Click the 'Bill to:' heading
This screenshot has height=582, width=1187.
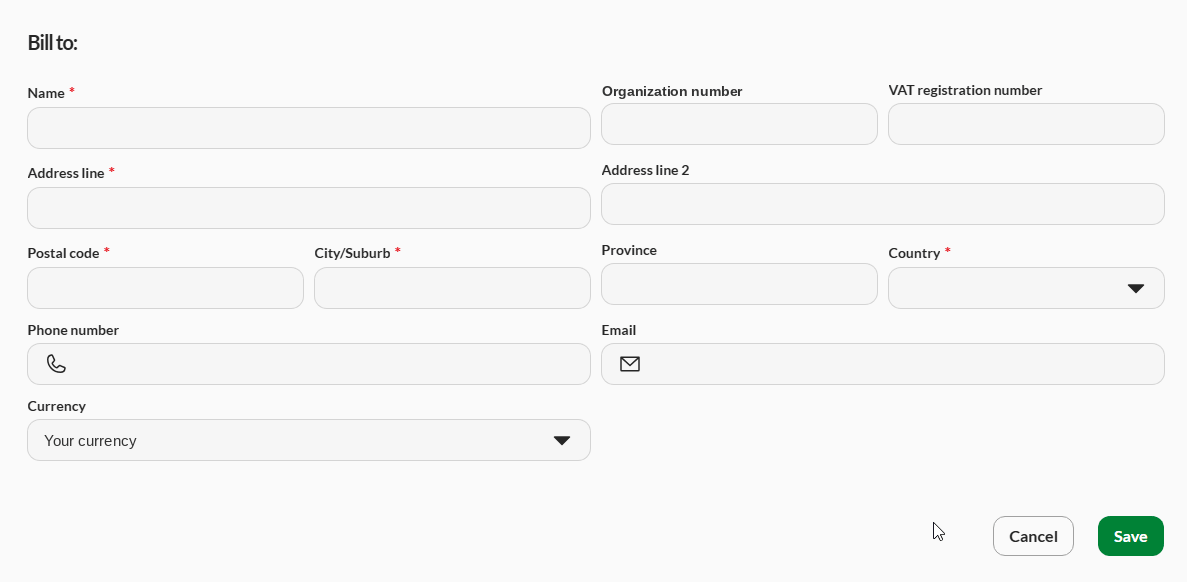pyautogui.click(x=52, y=42)
